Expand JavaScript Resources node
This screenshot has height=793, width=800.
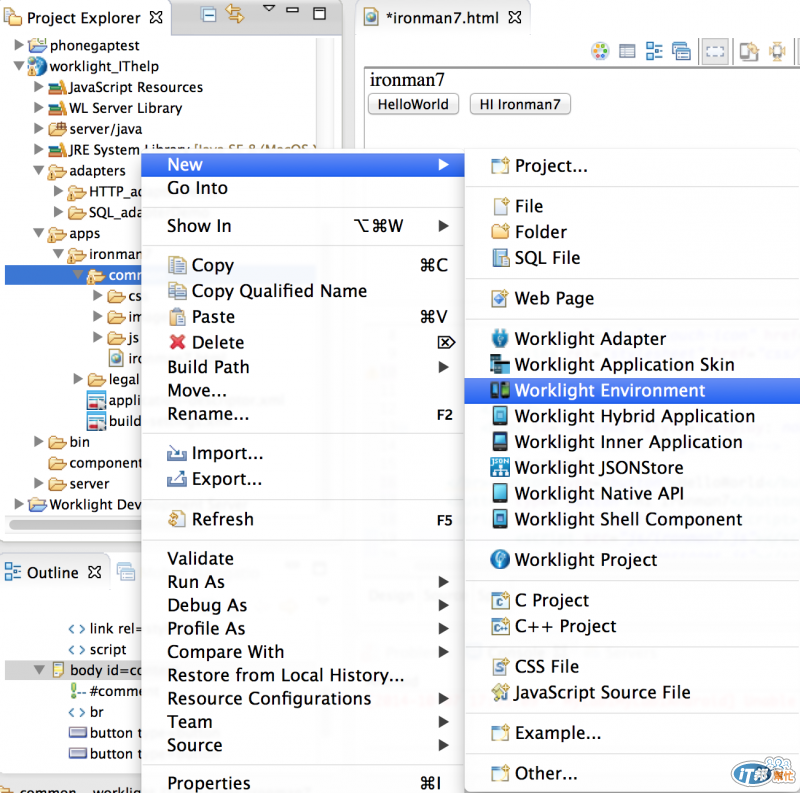(x=39, y=87)
